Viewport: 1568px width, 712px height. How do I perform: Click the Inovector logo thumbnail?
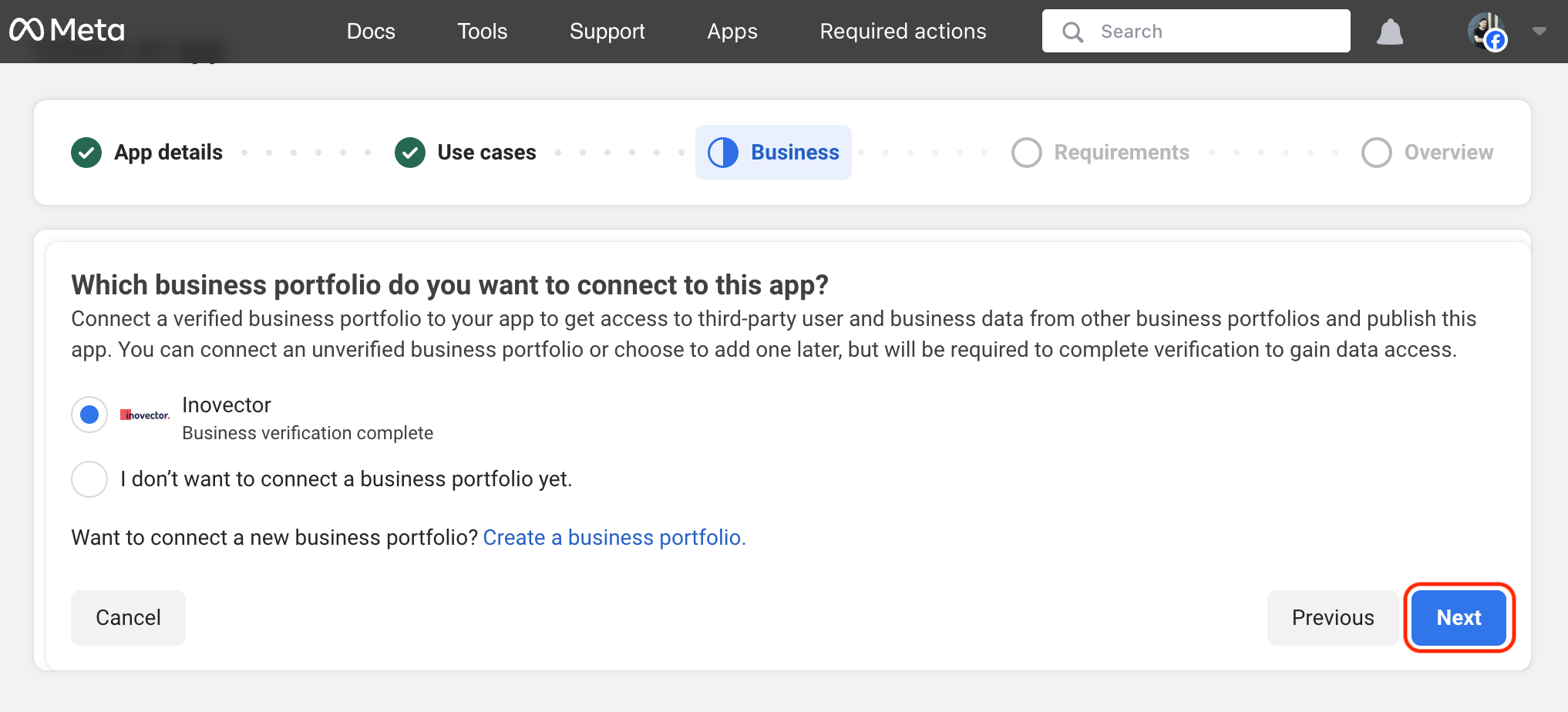pos(145,415)
